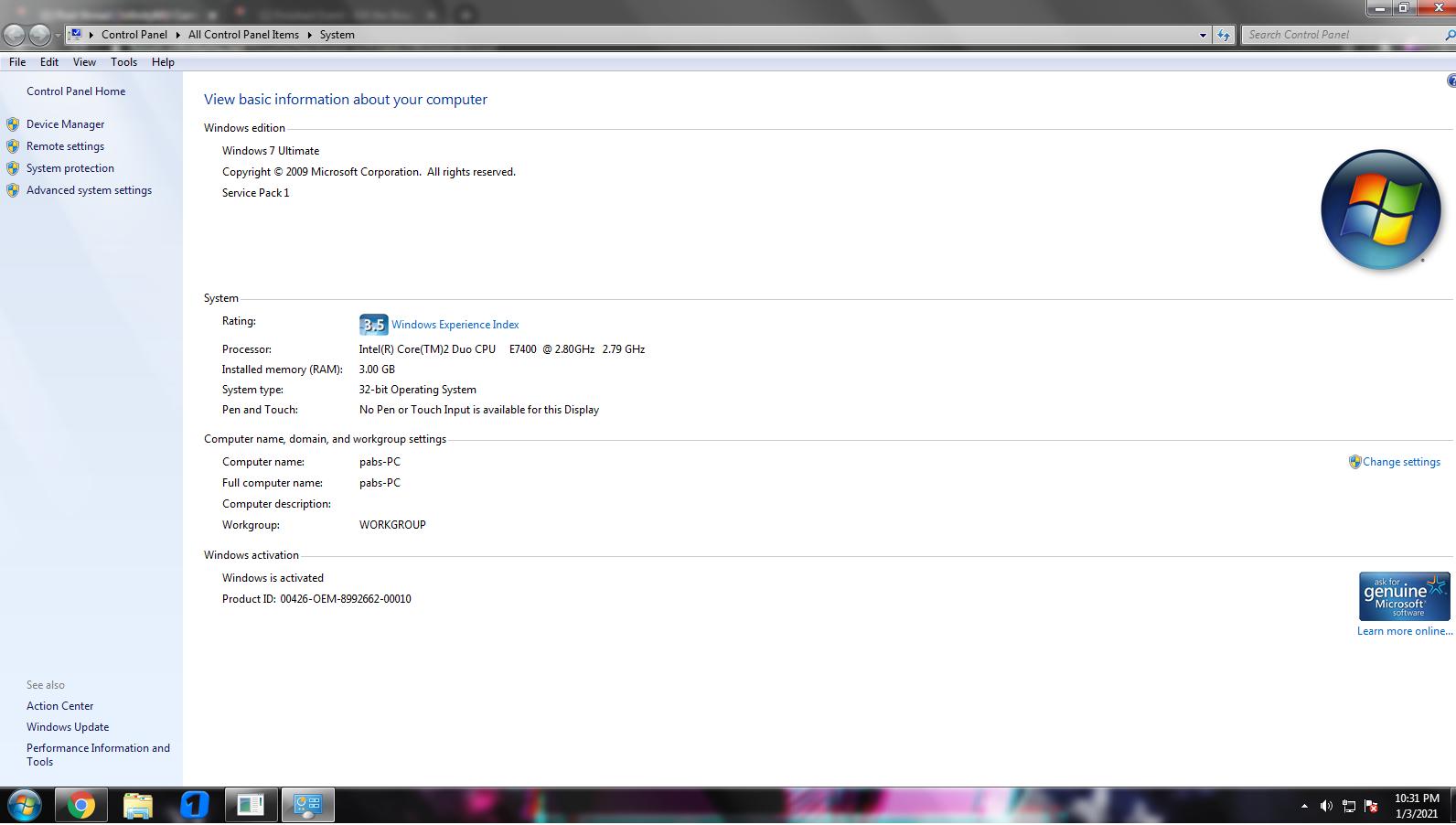Show hidden tray icons arrow
The width and height of the screenshot is (1456, 825).
(x=1304, y=806)
